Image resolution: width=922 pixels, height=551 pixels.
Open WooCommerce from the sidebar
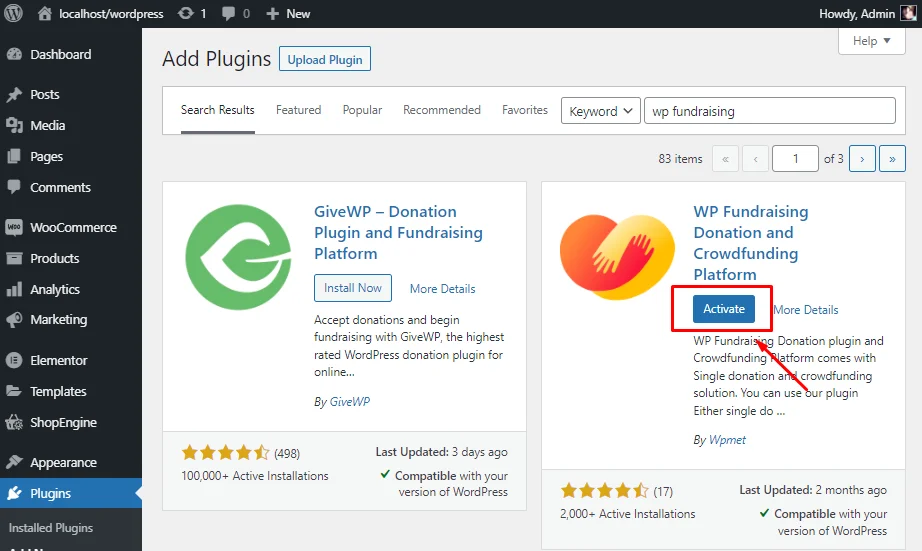(x=72, y=227)
